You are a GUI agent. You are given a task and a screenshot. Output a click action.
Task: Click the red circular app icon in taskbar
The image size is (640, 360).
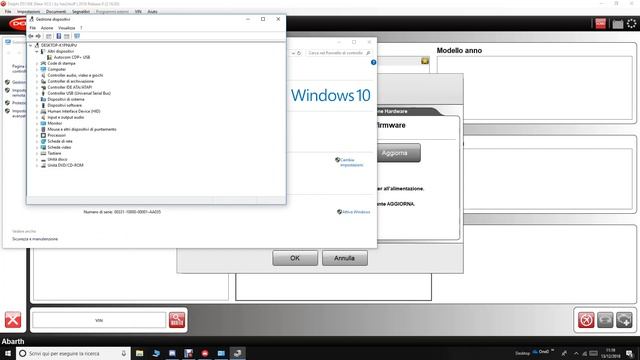tap(204, 353)
